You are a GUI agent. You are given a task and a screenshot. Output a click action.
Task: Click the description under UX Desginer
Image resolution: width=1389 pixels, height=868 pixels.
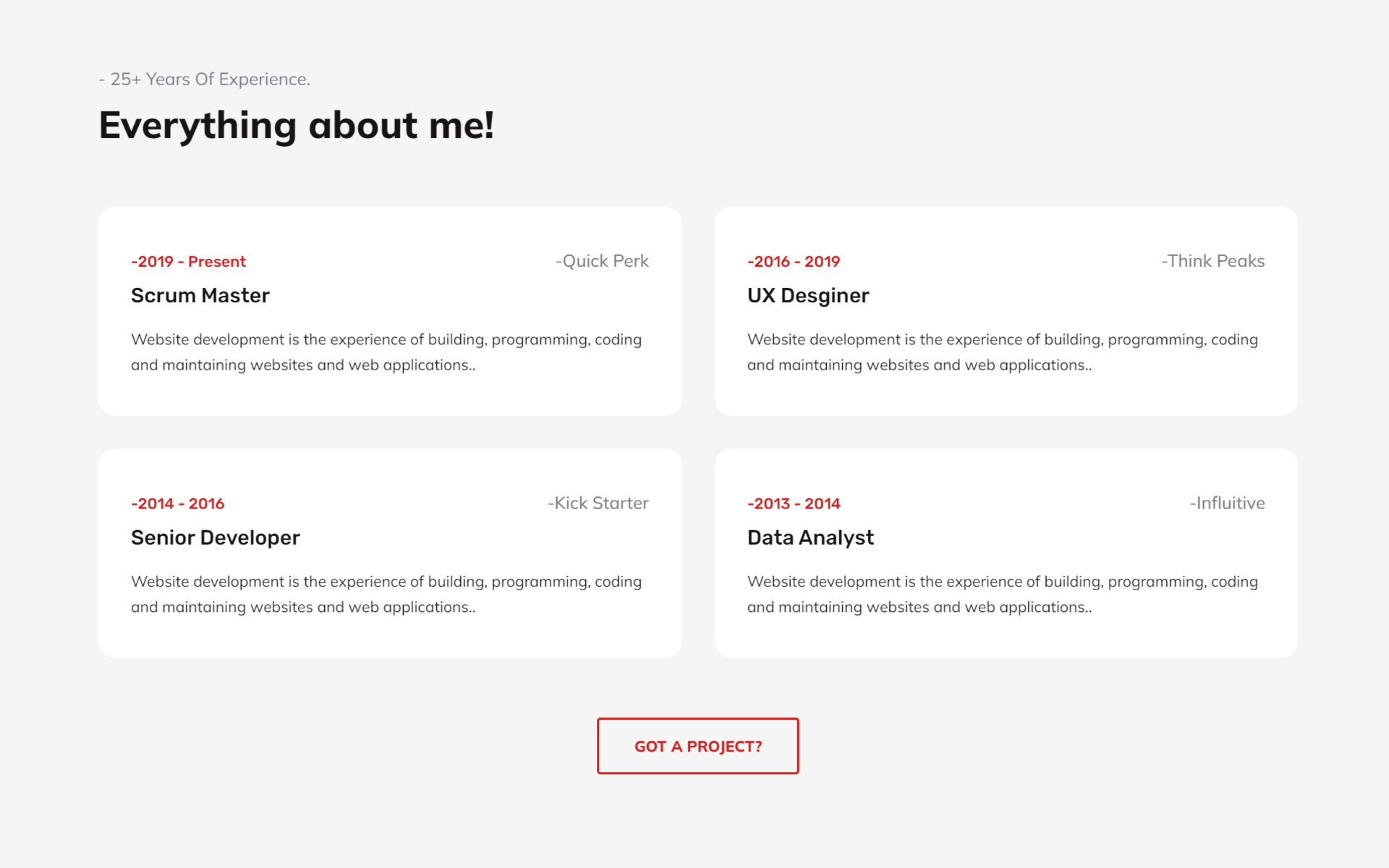(x=1002, y=352)
